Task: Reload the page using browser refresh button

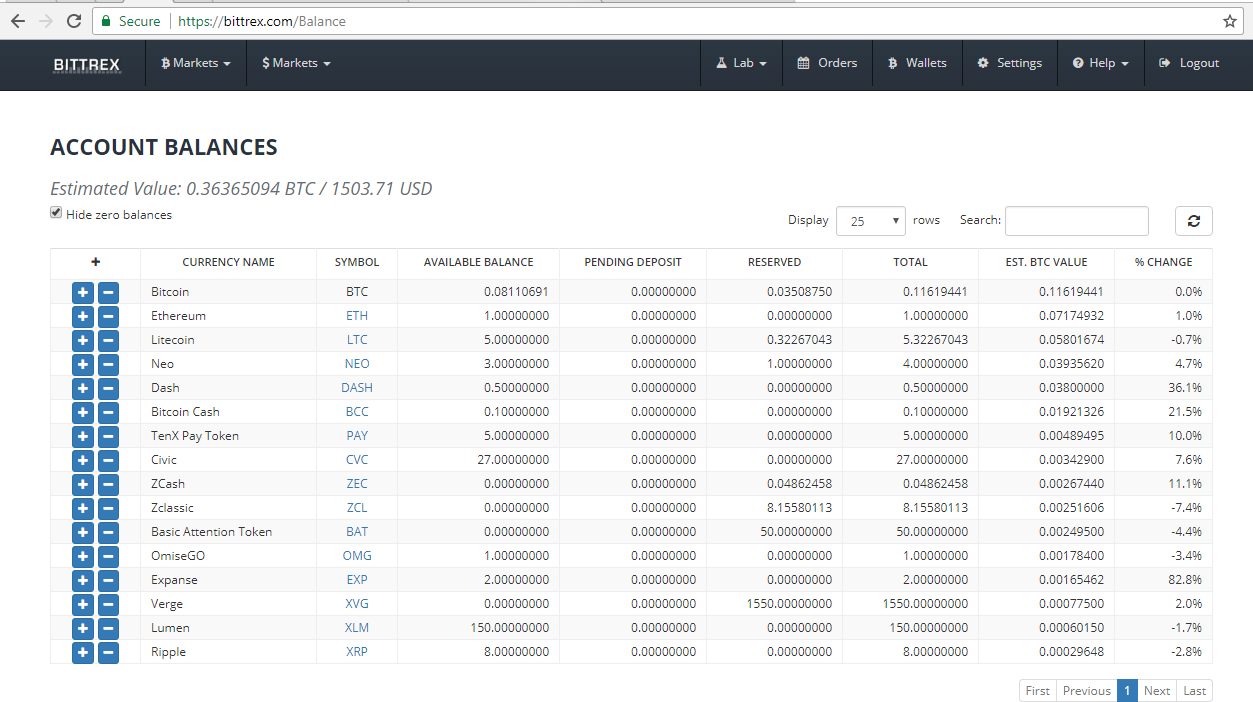Action: coord(74,21)
